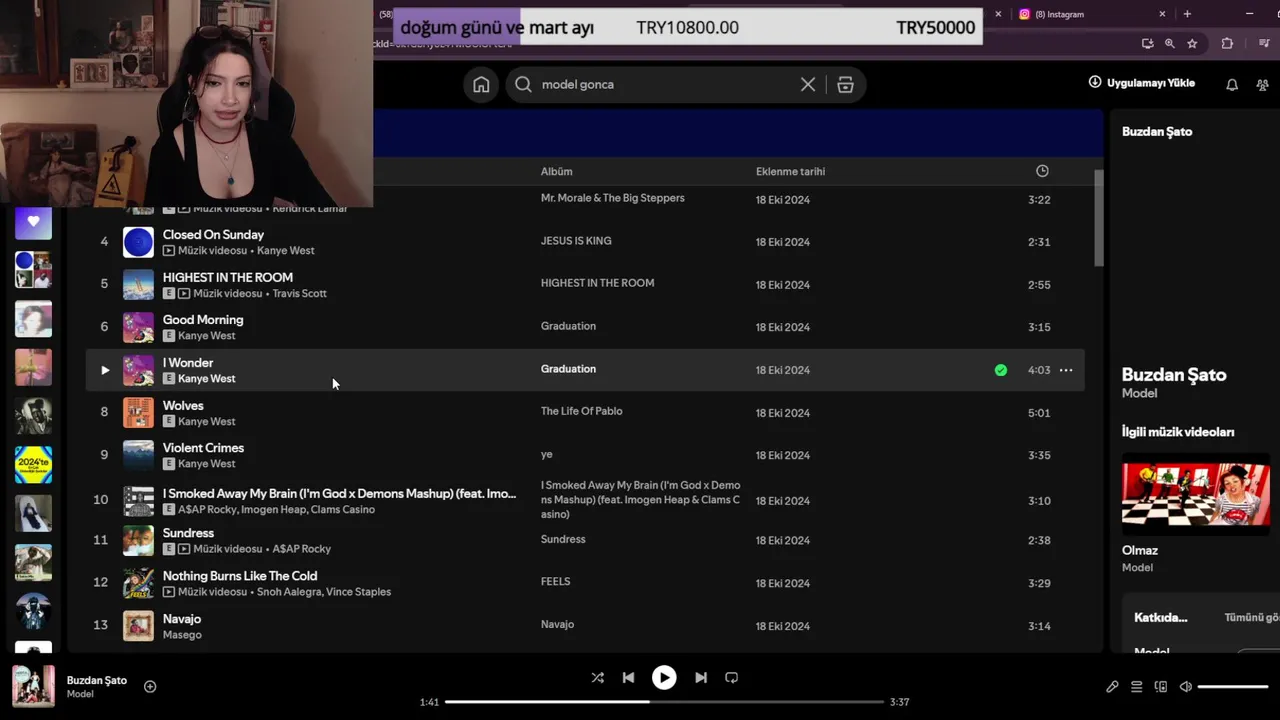Open more options for 'I Wonder'
The width and height of the screenshot is (1280, 720).
tap(1066, 370)
